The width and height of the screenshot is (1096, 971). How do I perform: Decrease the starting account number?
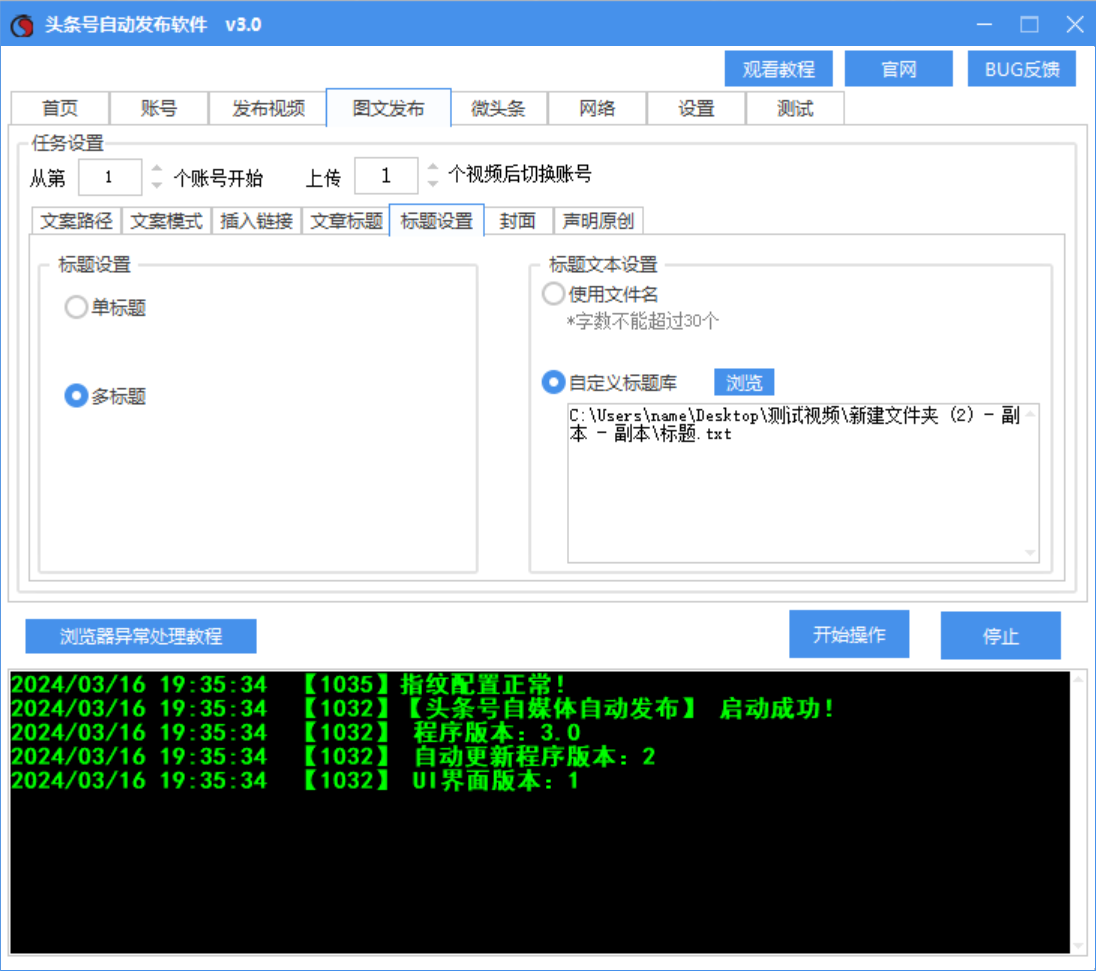click(157, 185)
